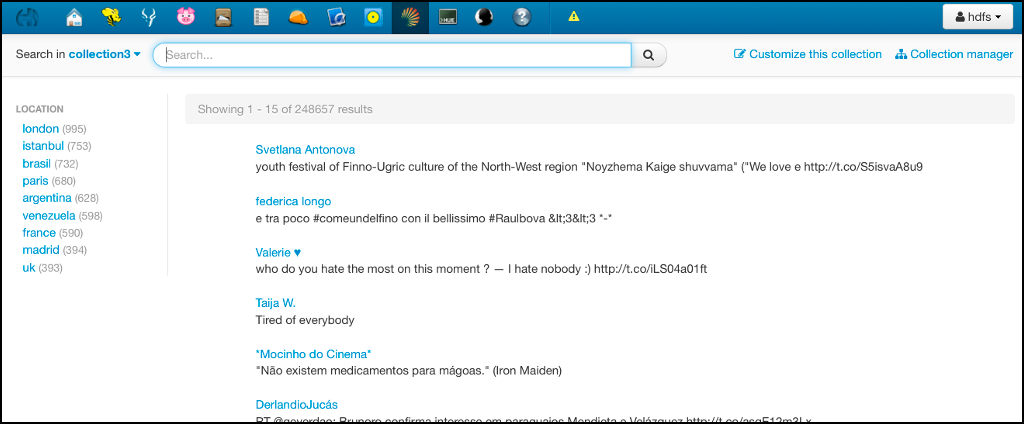Open the Home icon in navbar

(x=74, y=17)
